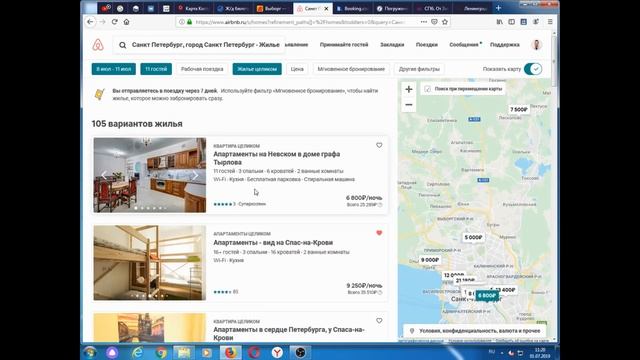This screenshot has width=640, height=360.
Task: Click the Airbnb logo home icon
Action: (x=98, y=45)
